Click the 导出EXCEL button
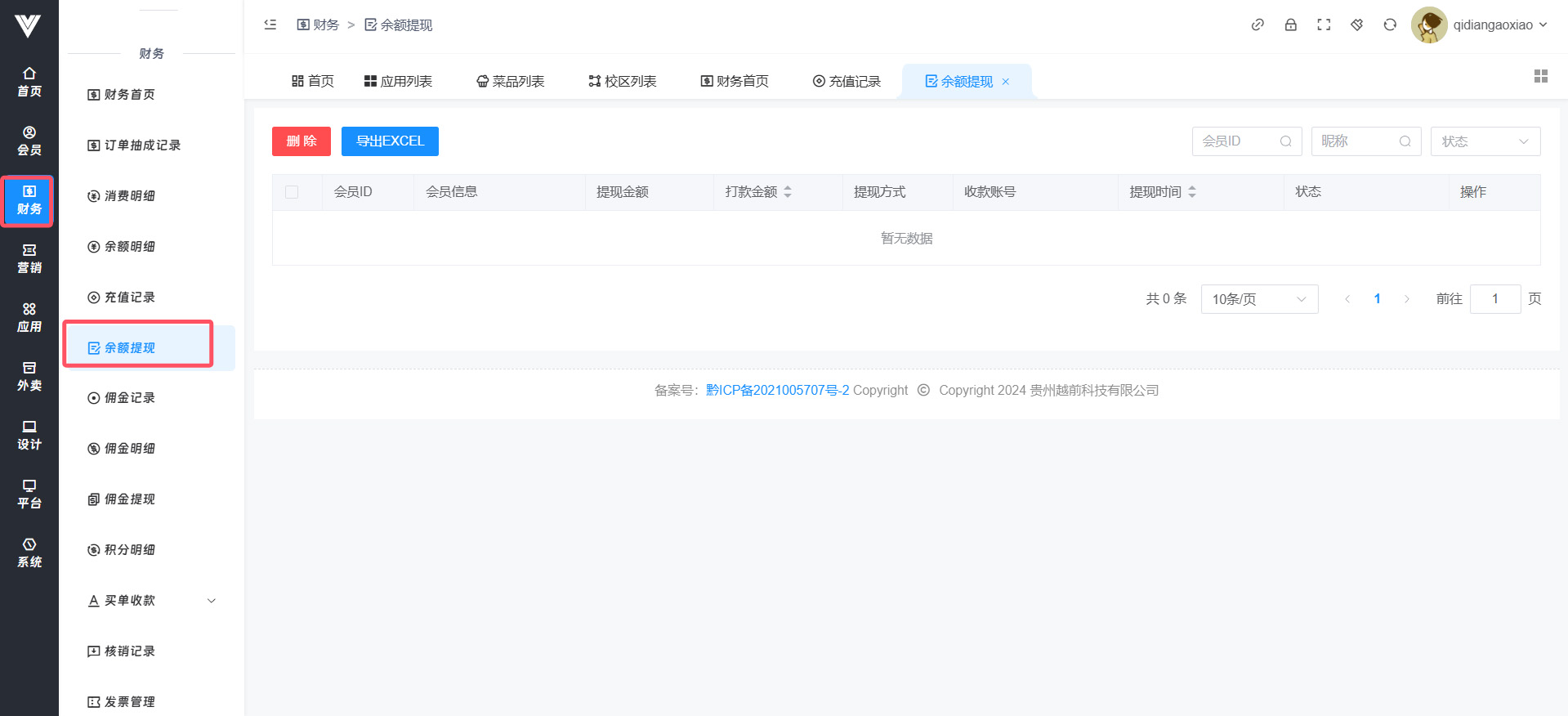Image resolution: width=1568 pixels, height=716 pixels. point(390,141)
